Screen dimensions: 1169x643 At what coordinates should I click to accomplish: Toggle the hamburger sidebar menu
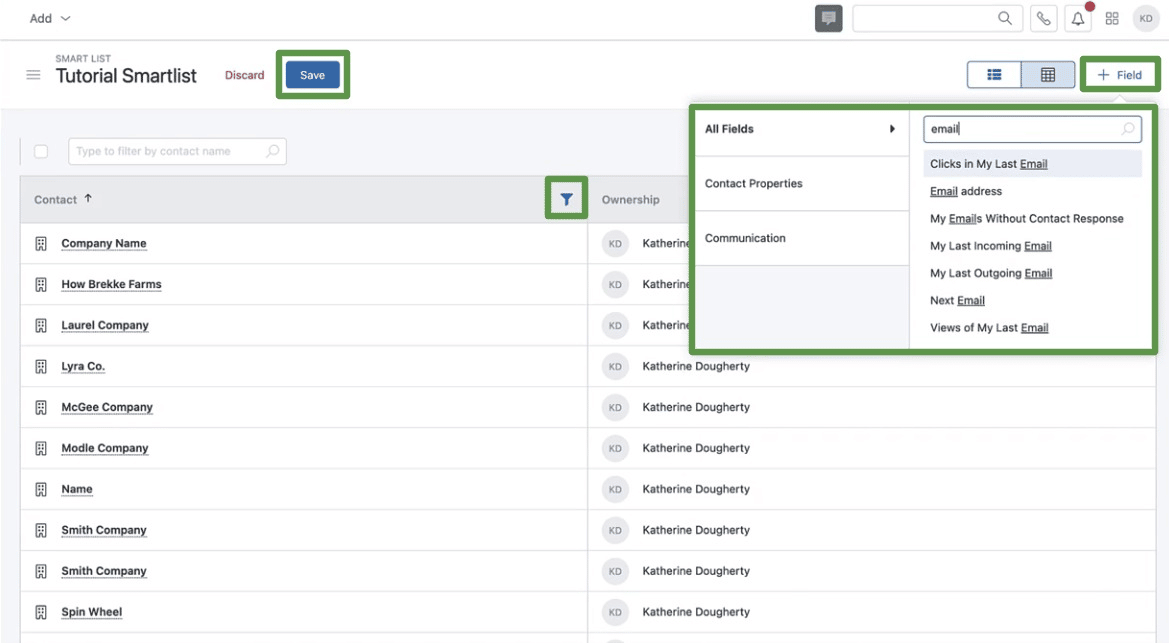33,75
